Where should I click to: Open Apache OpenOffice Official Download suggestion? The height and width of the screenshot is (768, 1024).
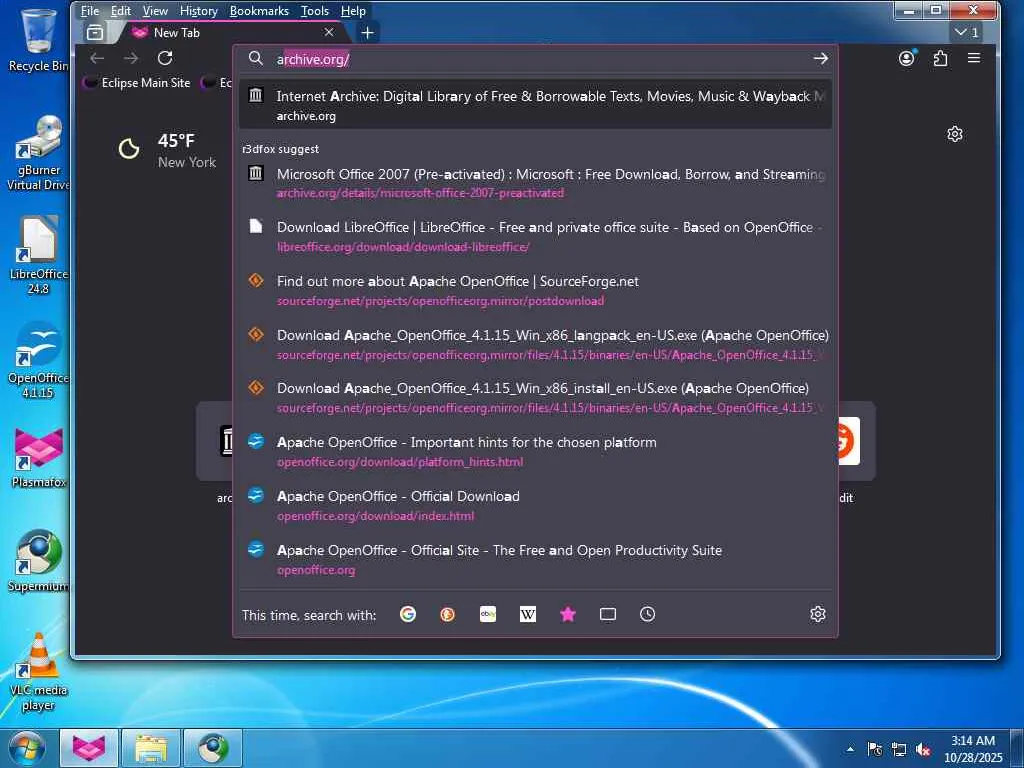point(536,505)
